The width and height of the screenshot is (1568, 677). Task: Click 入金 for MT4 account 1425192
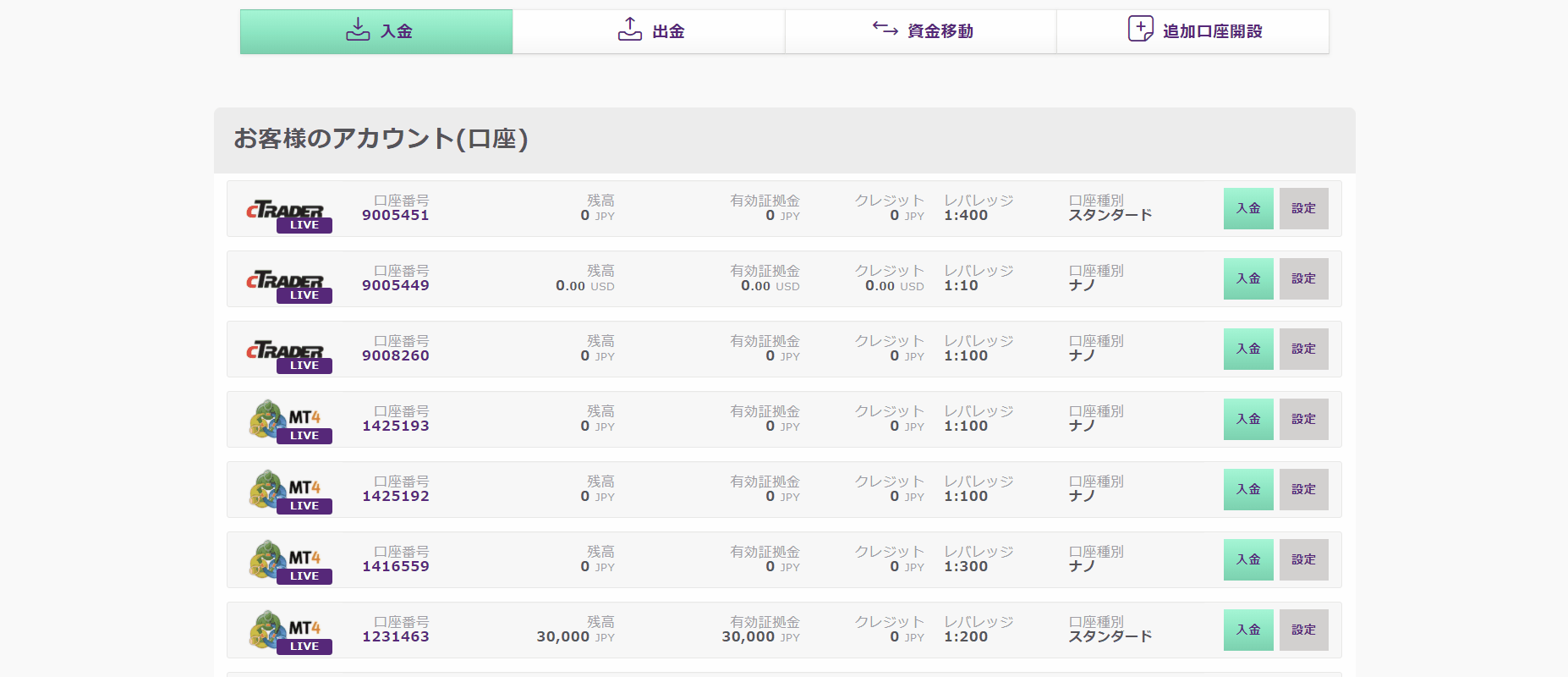(x=1248, y=489)
